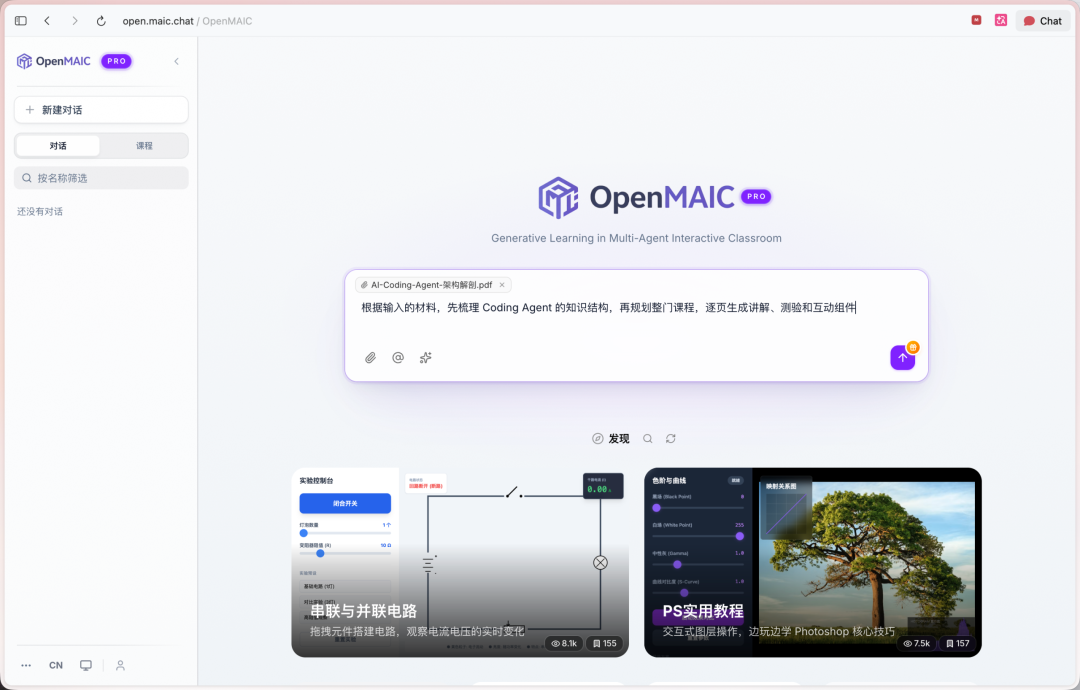Click the 映射关系图 curve preview
The image size is (1080, 690).
point(785,509)
